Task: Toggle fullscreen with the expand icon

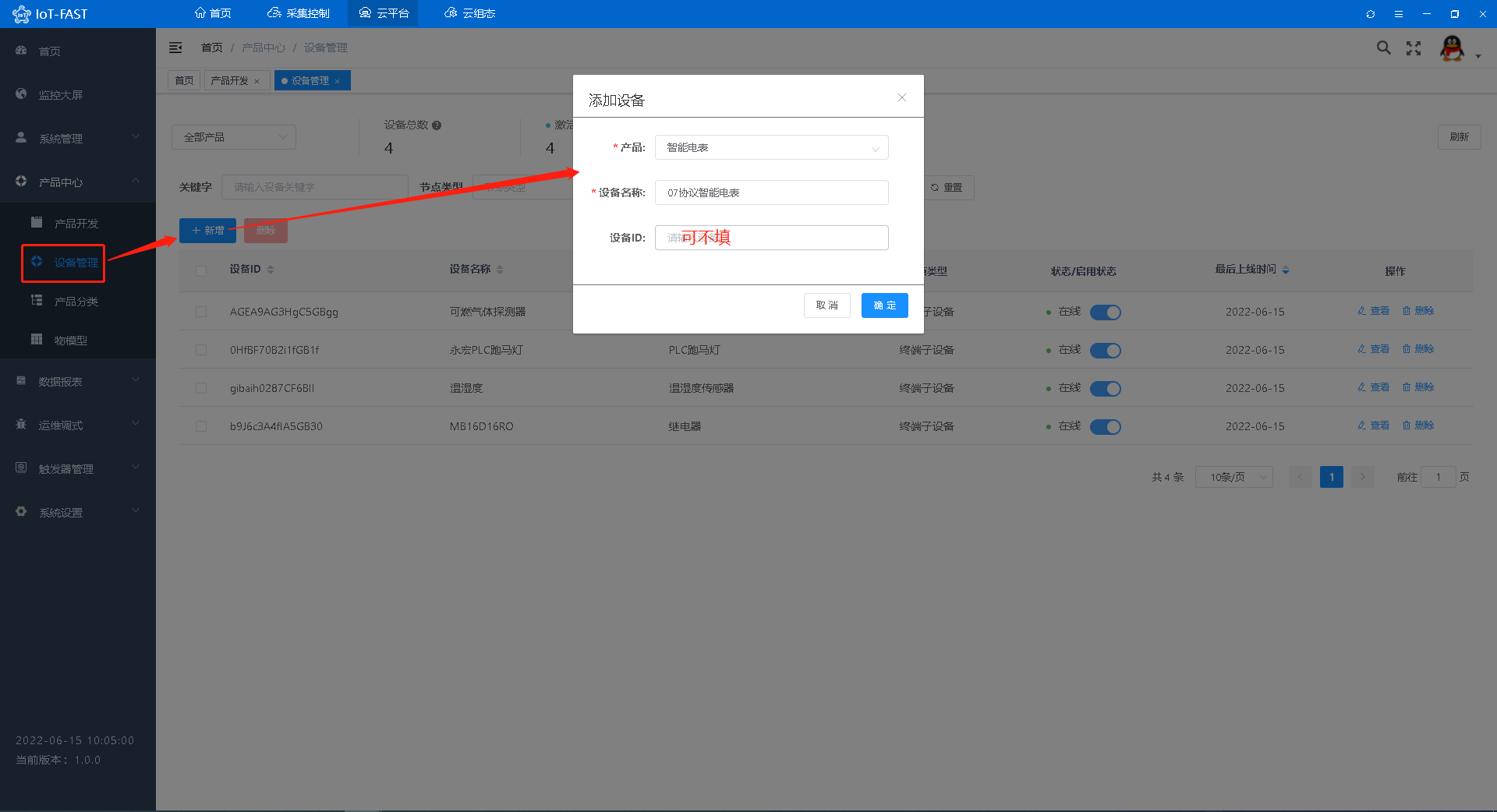Action: [1414, 48]
